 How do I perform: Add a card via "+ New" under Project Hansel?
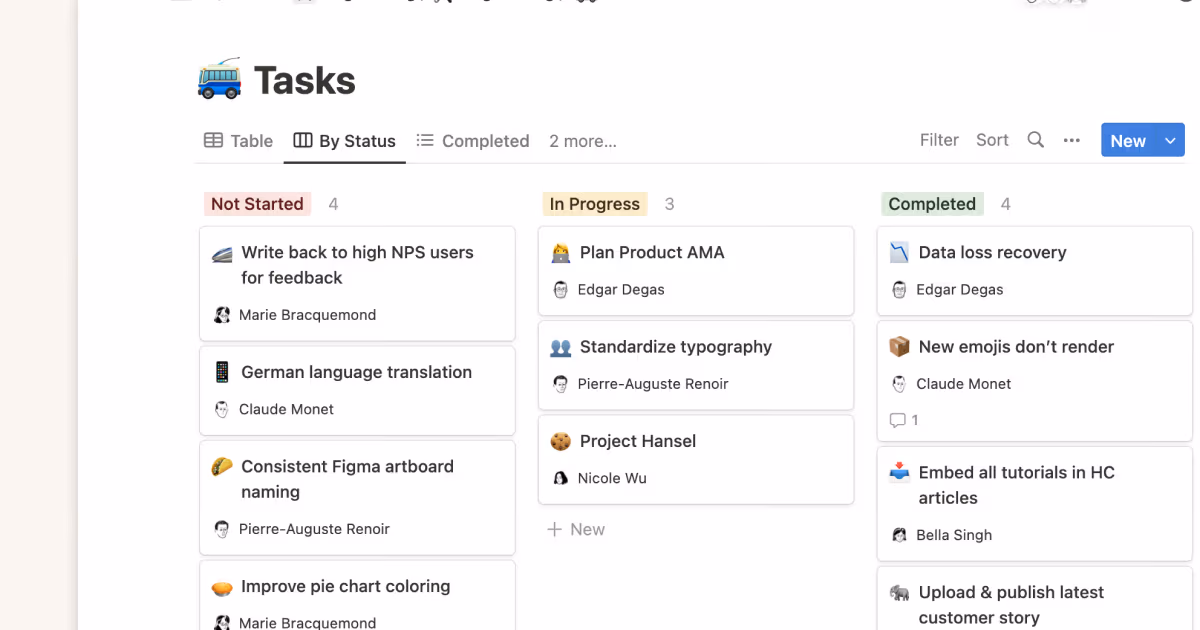coord(576,528)
